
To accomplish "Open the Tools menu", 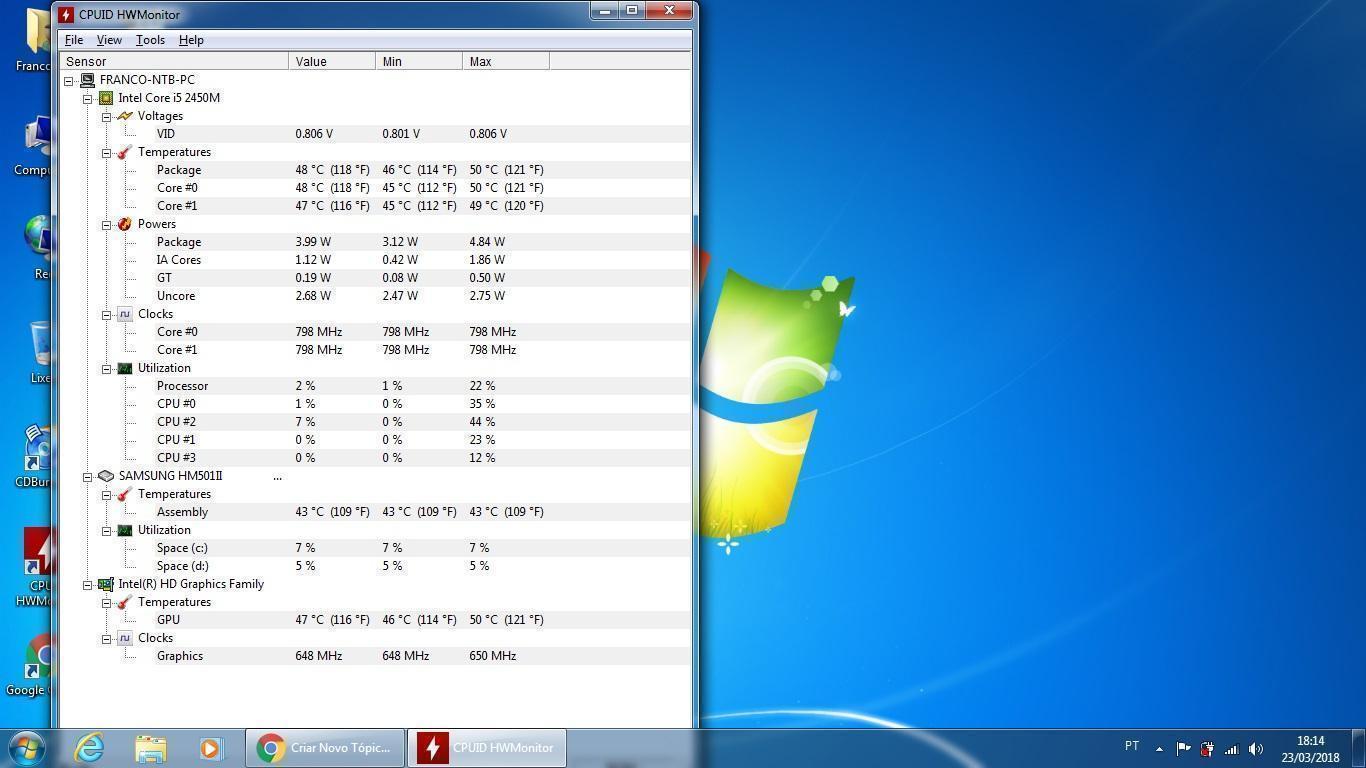I will 150,40.
